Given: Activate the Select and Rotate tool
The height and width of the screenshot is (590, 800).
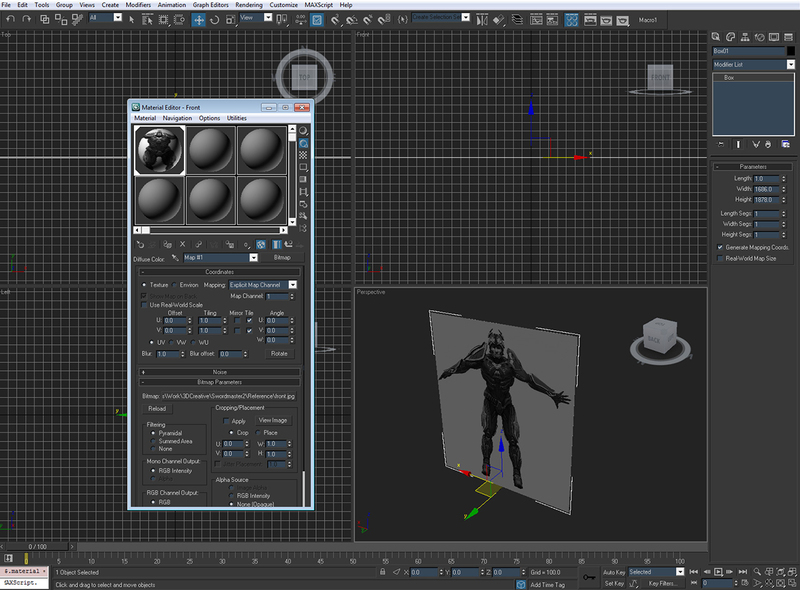Looking at the screenshot, I should (x=215, y=20).
